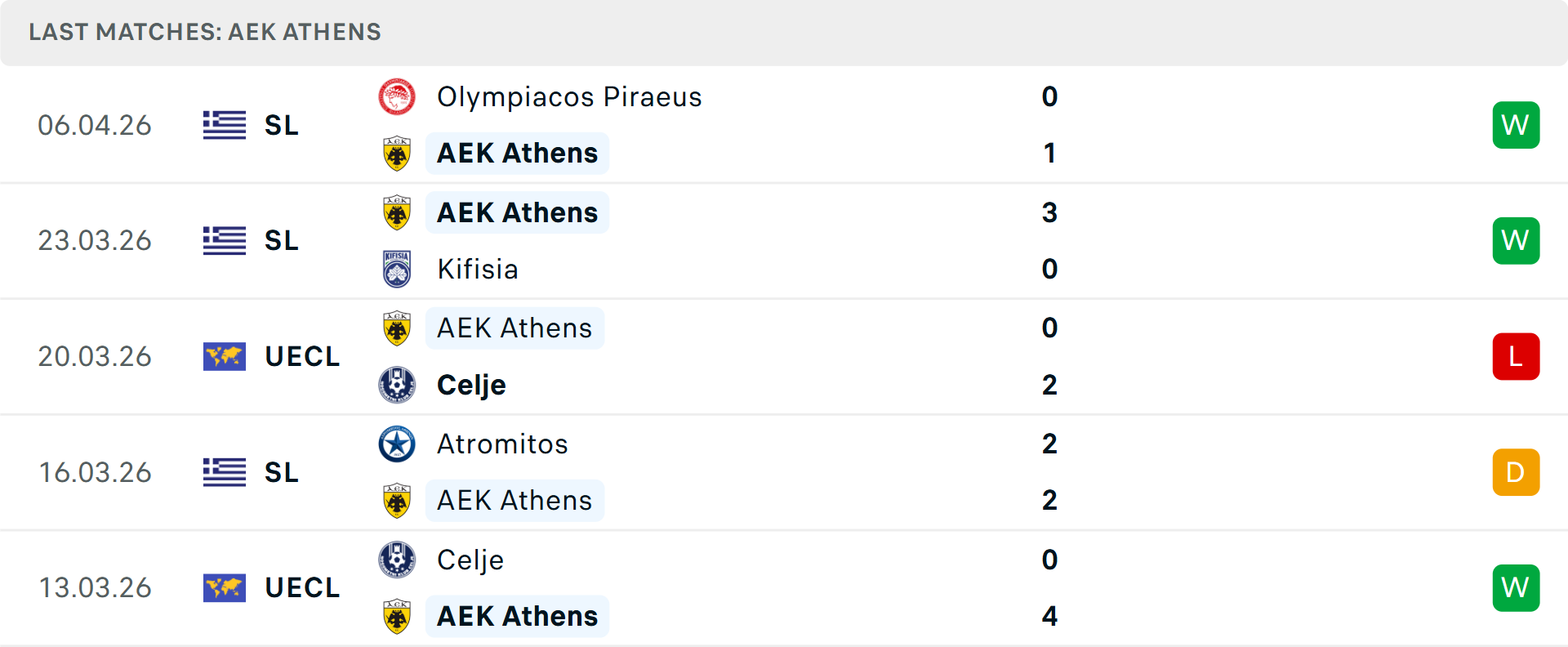Toggle the yellow D badge for the Atromitos draw
Screen dimensions: 1568x647
coord(1516,472)
